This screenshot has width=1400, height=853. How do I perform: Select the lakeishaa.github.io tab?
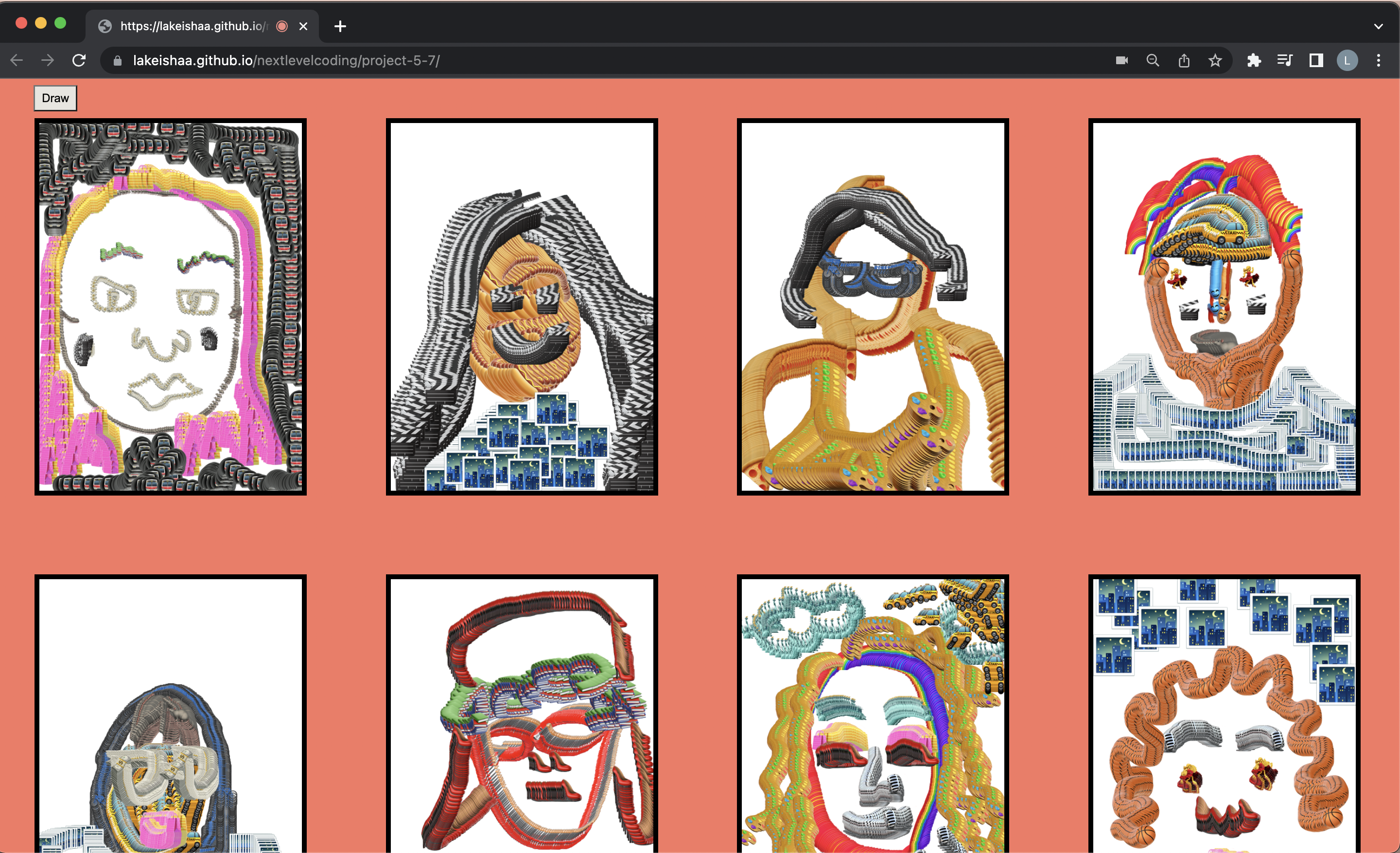(202, 26)
